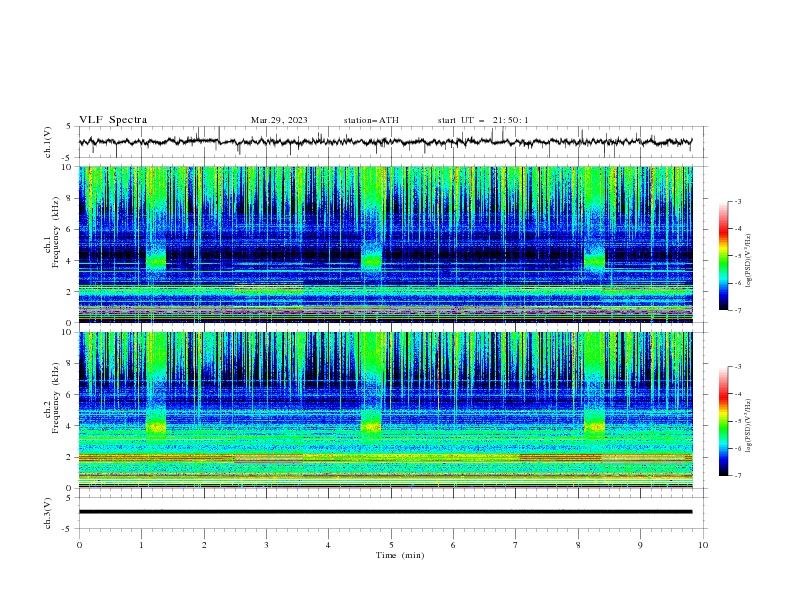
Task: Click the ch.1 4 kHz burst near minute 4.7
Action: pyautogui.click(x=372, y=260)
